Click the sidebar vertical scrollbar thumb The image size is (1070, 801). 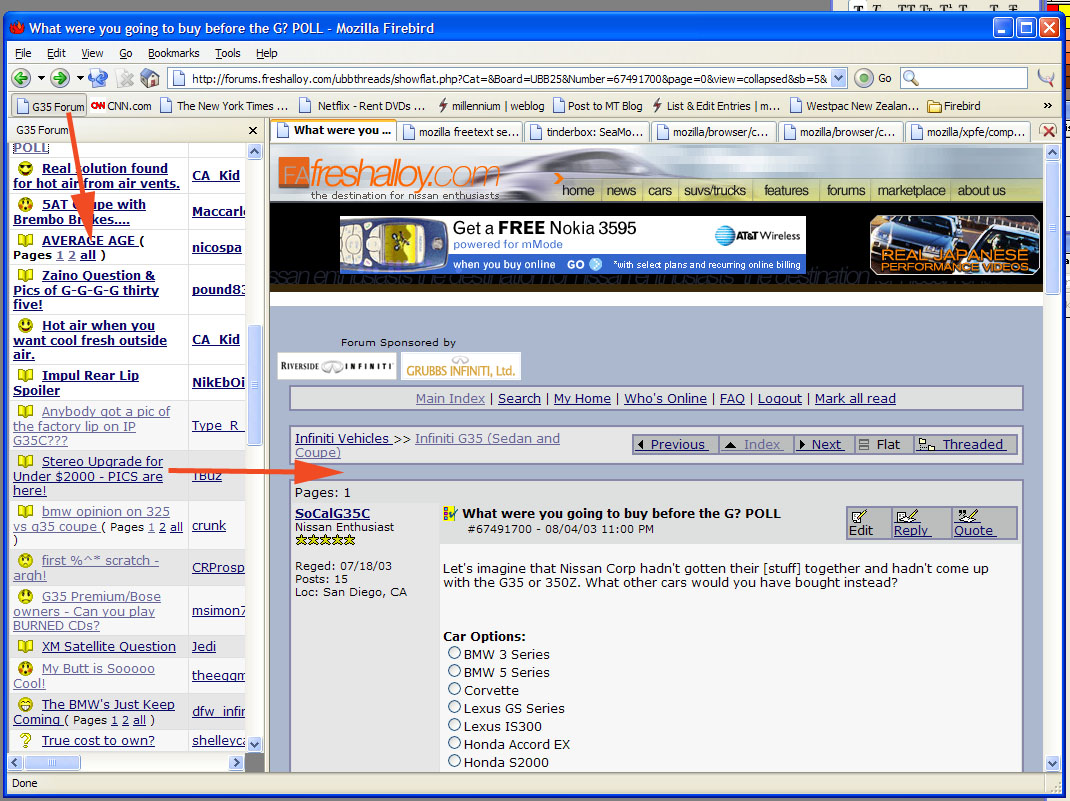255,385
